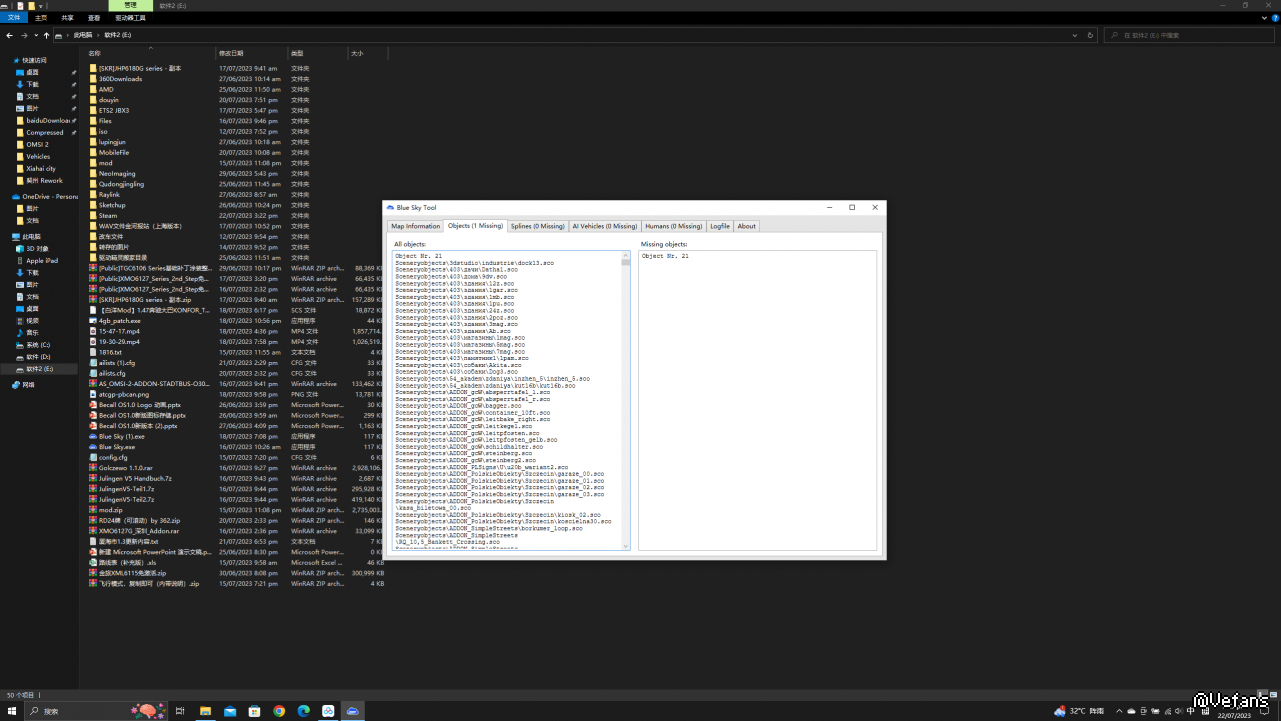
Task: Open the address bar history dropdown
Action: click(x=1075, y=35)
